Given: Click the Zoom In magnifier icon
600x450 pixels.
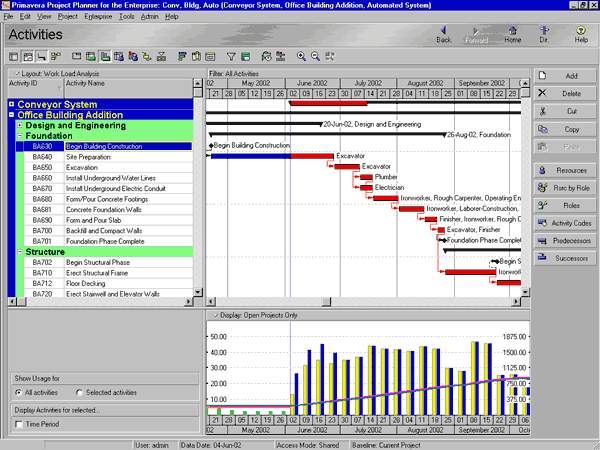Looking at the screenshot, I should click(301, 57).
